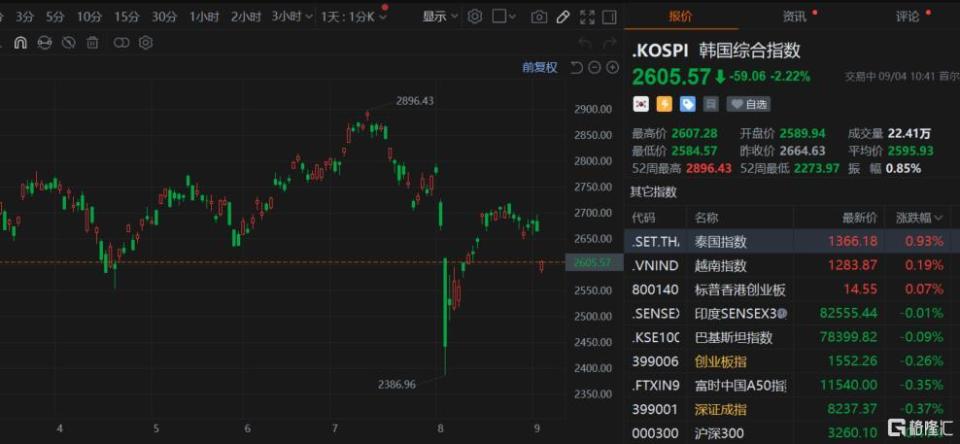Expand the 3小时 interval dropdown
Image resolution: width=960 pixels, height=444 pixels.
[292, 17]
